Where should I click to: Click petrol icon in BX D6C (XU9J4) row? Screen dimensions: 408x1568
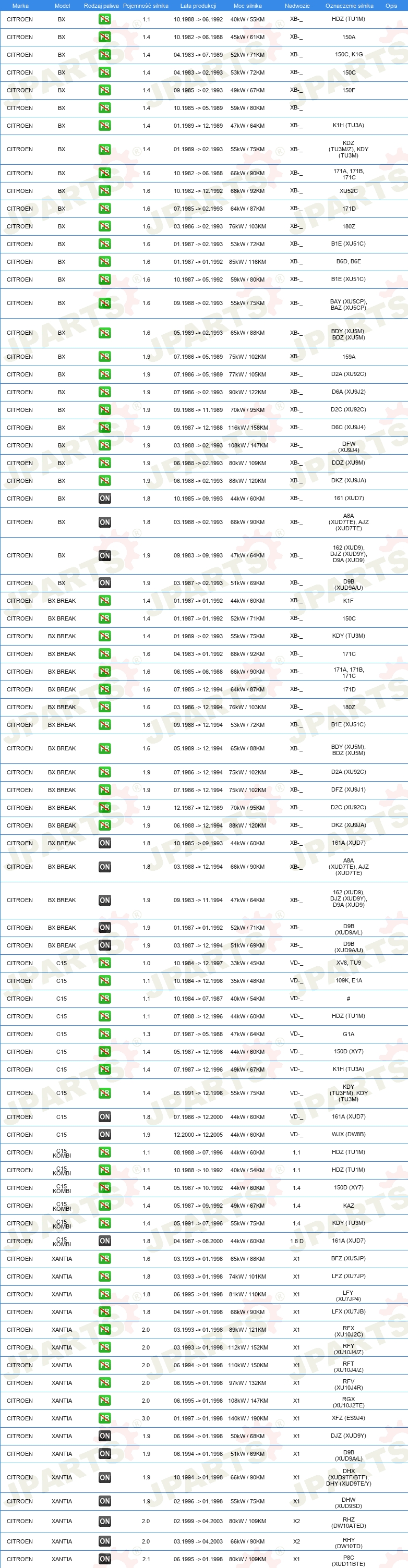pos(105,427)
